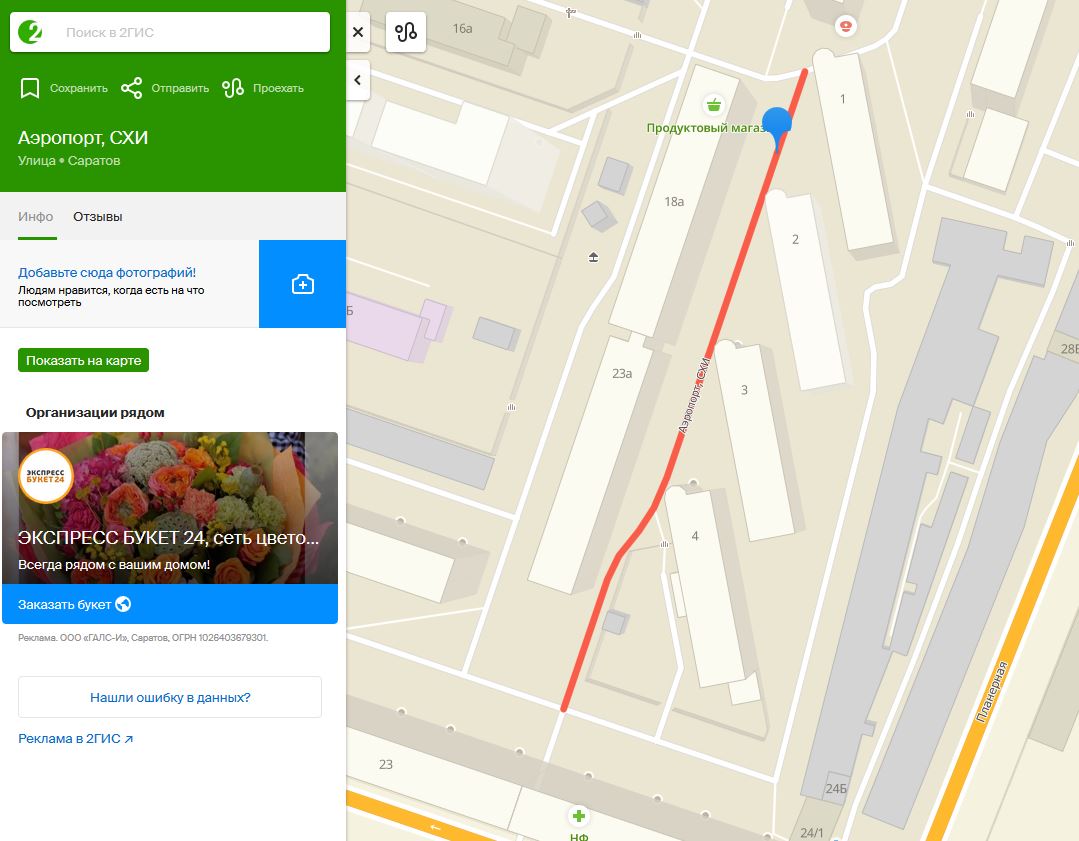This screenshot has width=1079, height=841.
Task: Click the Поиск в 2ГИС search field
Action: click(170, 32)
